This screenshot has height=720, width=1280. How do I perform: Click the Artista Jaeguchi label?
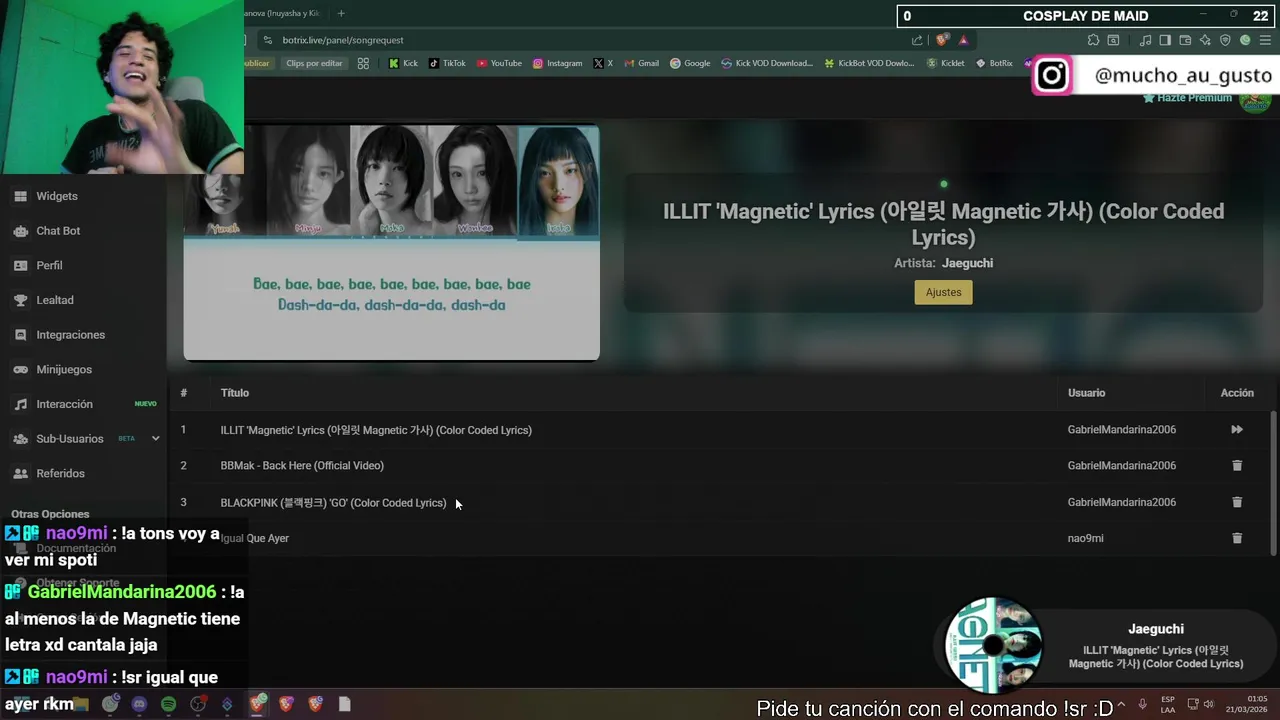[943, 263]
